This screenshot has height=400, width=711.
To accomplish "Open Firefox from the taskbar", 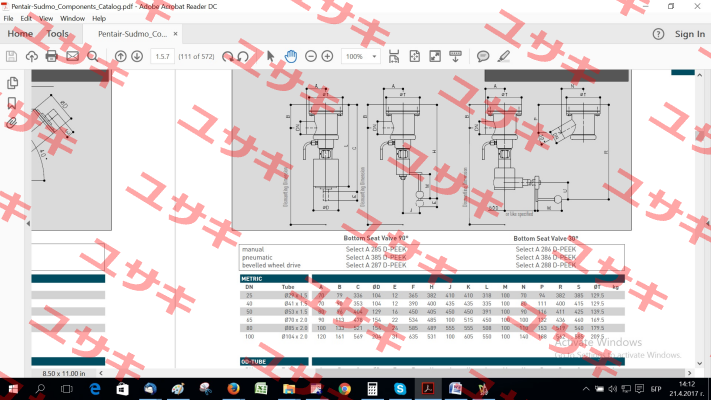I will click(234, 389).
